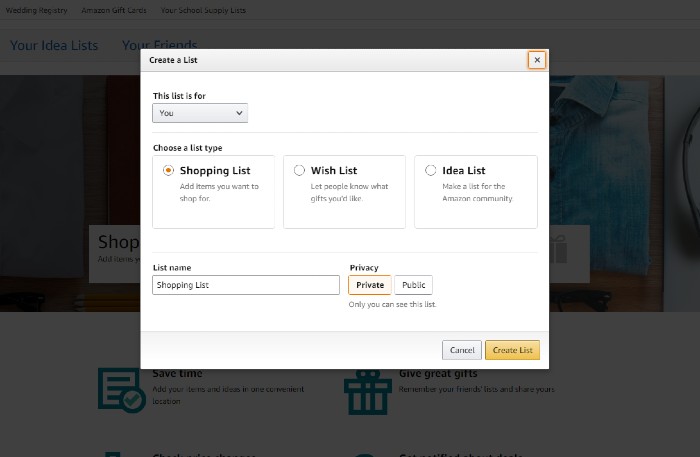Open the 'This list is for' dropdown

pos(200,113)
